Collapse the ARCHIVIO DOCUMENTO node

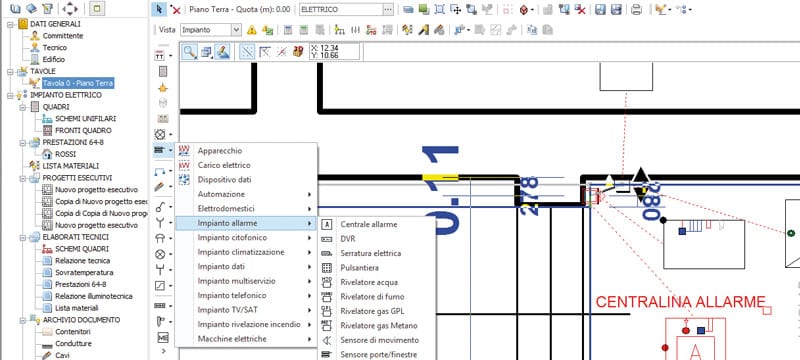tap(22, 320)
